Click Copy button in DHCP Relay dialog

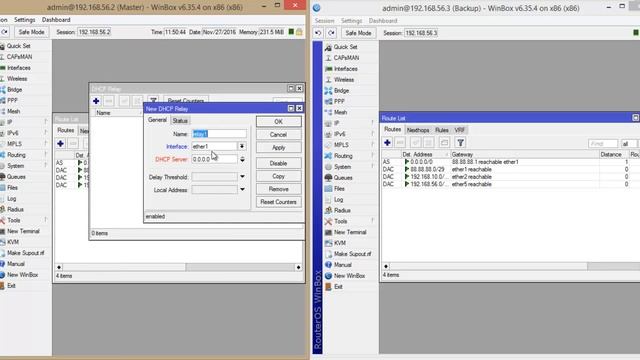point(278,176)
